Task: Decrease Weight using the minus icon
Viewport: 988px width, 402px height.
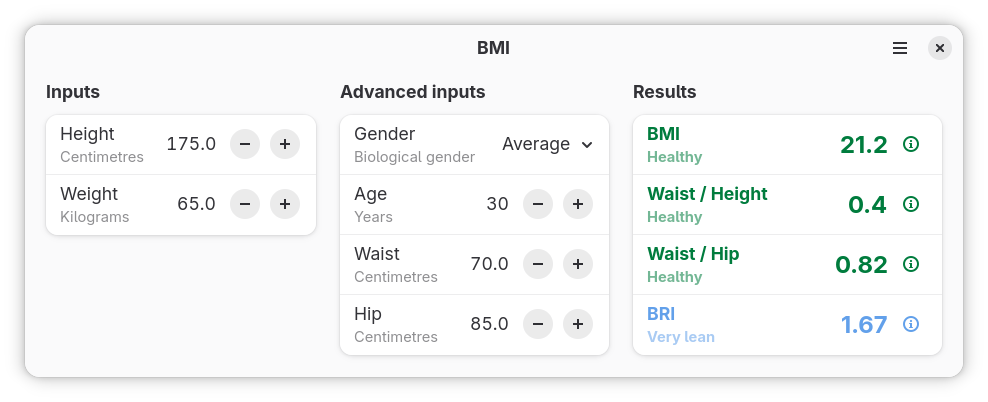Action: tap(244, 204)
